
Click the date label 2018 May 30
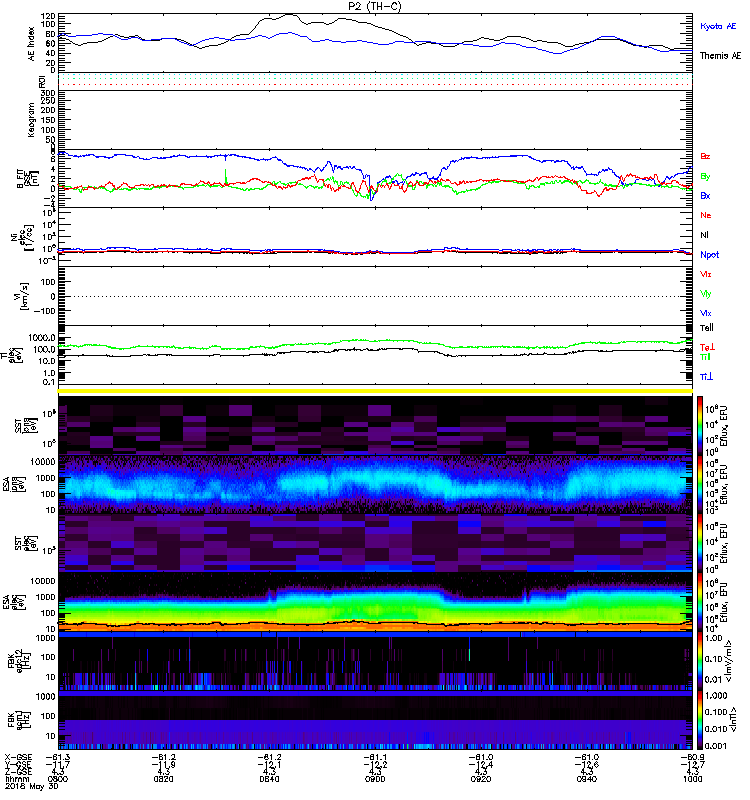click(32, 786)
